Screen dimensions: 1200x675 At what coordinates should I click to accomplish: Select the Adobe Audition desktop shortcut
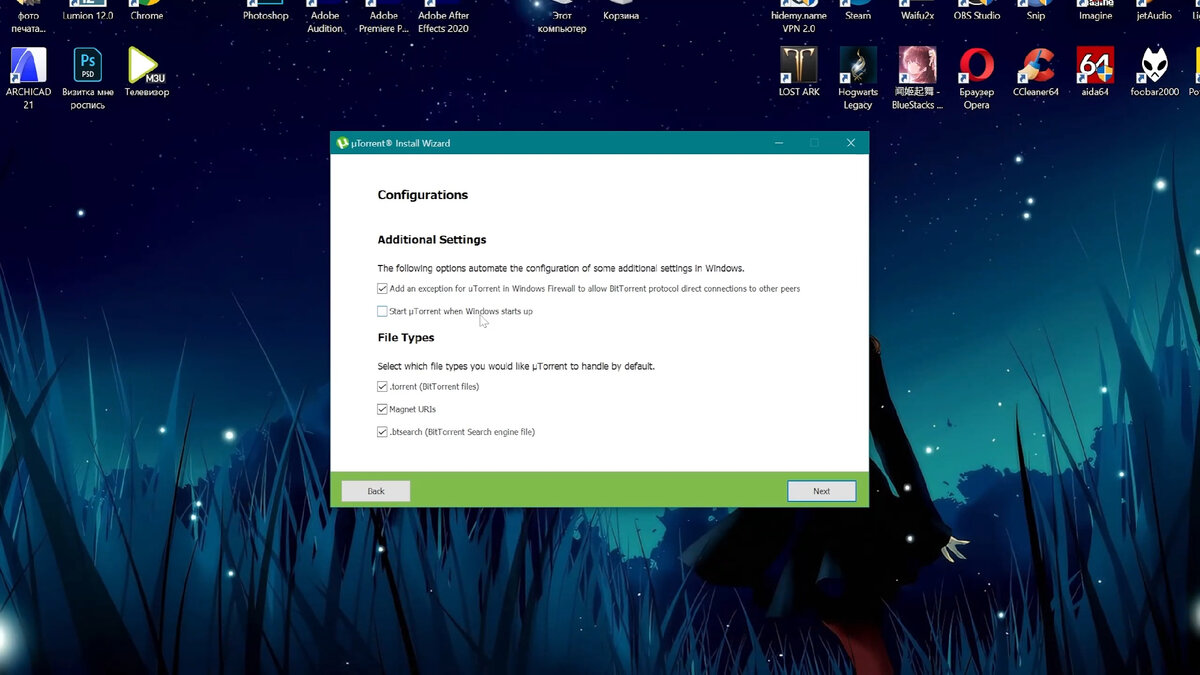point(325,16)
